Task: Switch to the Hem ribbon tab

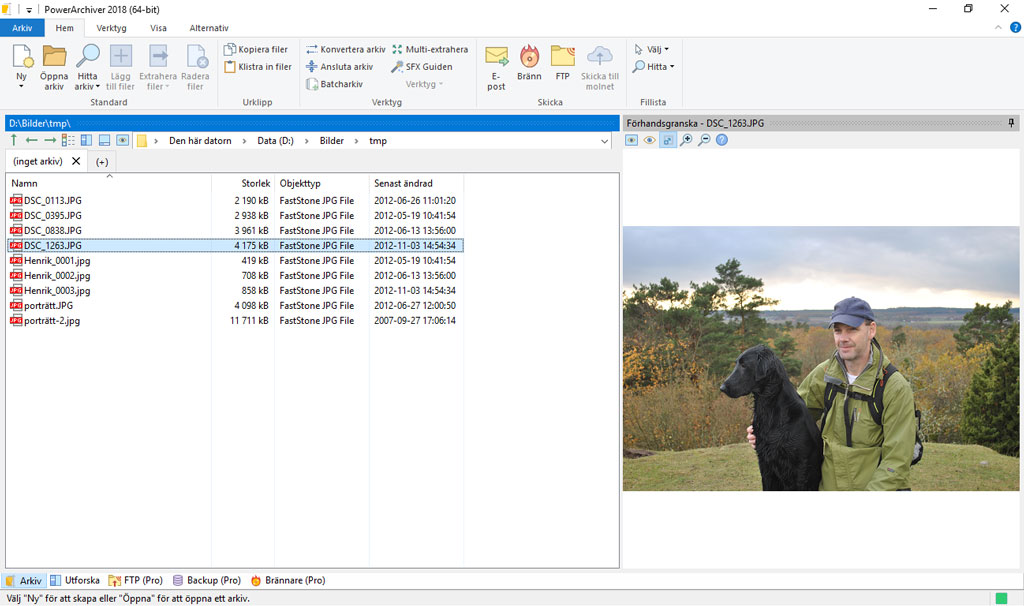Action: pyautogui.click(x=65, y=28)
